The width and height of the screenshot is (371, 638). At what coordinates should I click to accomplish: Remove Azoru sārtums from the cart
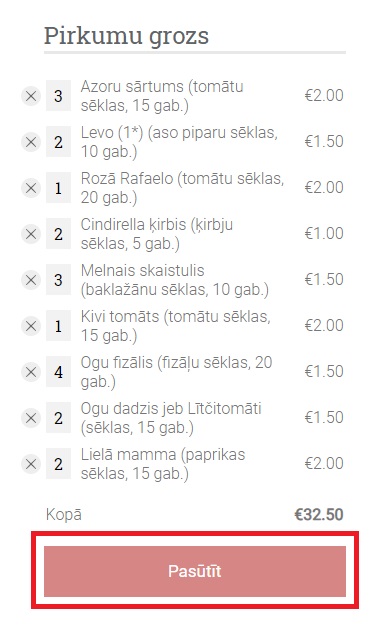point(31,96)
